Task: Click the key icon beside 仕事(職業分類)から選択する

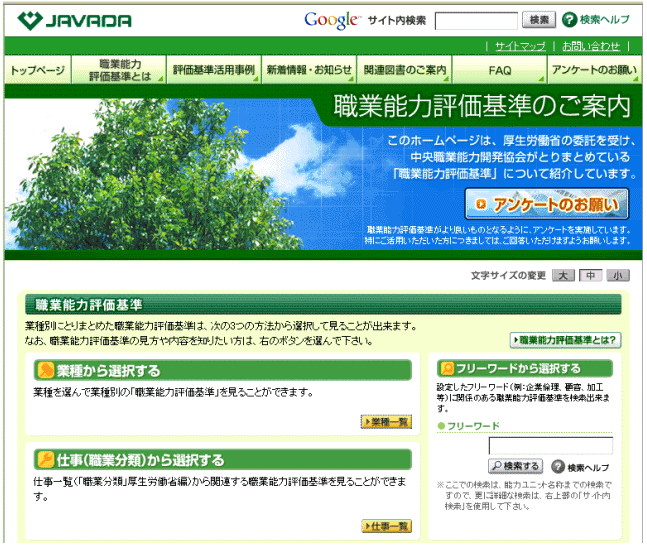Action: [x=45, y=460]
